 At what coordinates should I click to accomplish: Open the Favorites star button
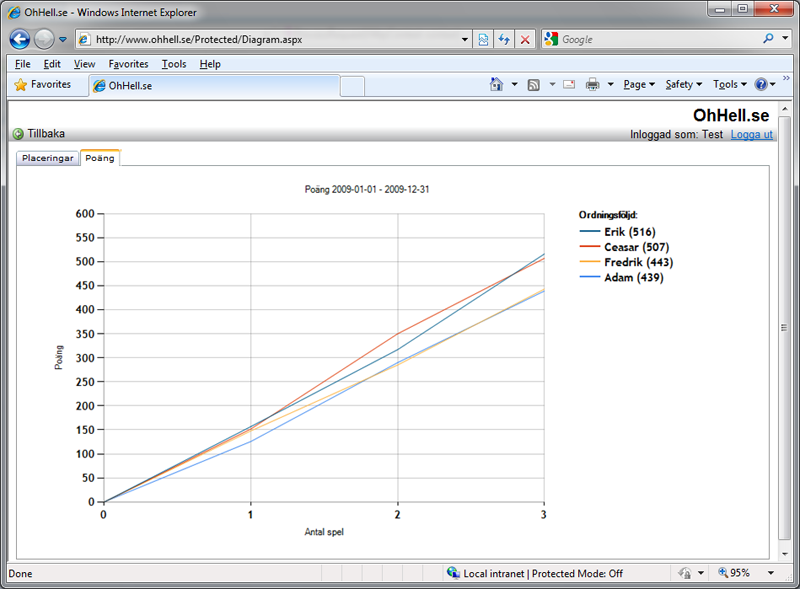pyautogui.click(x=43, y=85)
